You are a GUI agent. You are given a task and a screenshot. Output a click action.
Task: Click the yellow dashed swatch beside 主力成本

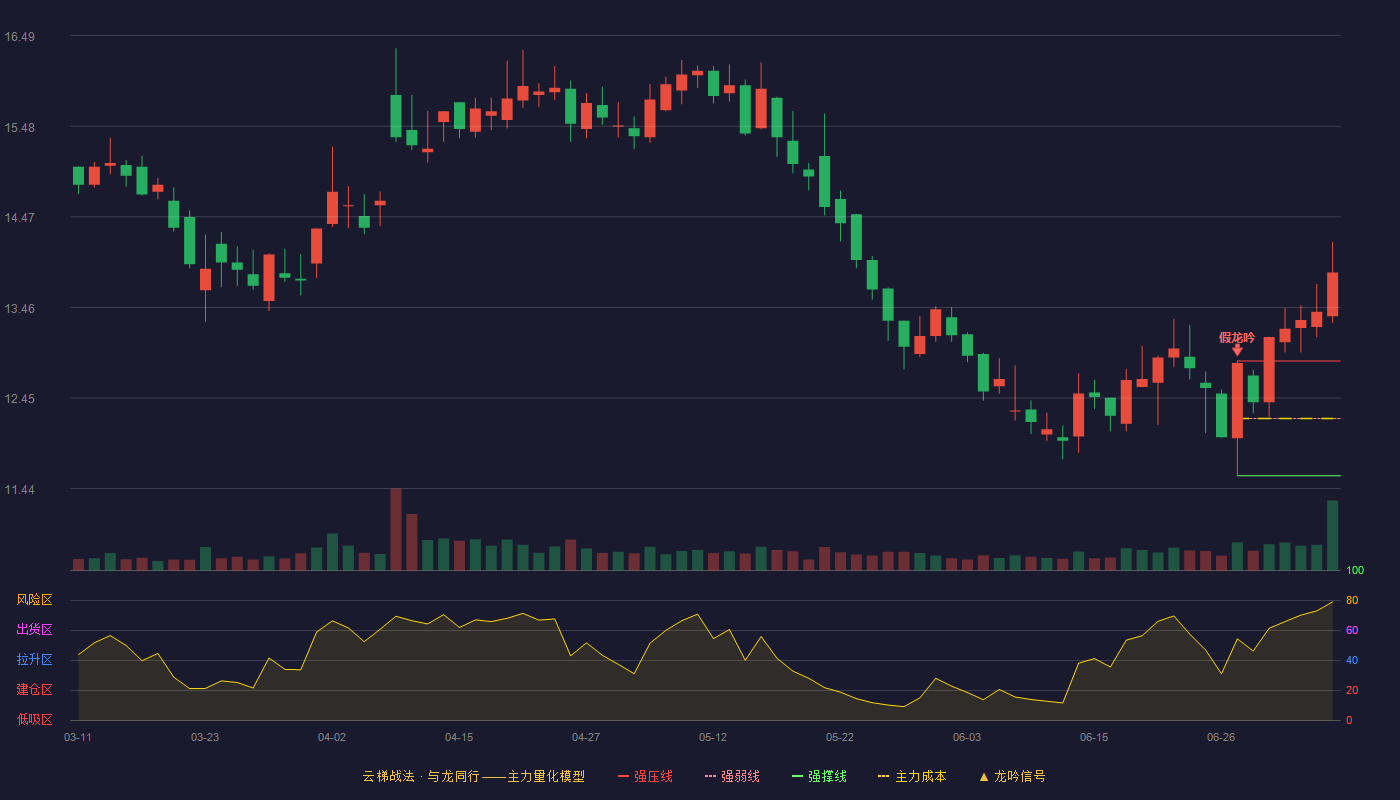click(883, 776)
